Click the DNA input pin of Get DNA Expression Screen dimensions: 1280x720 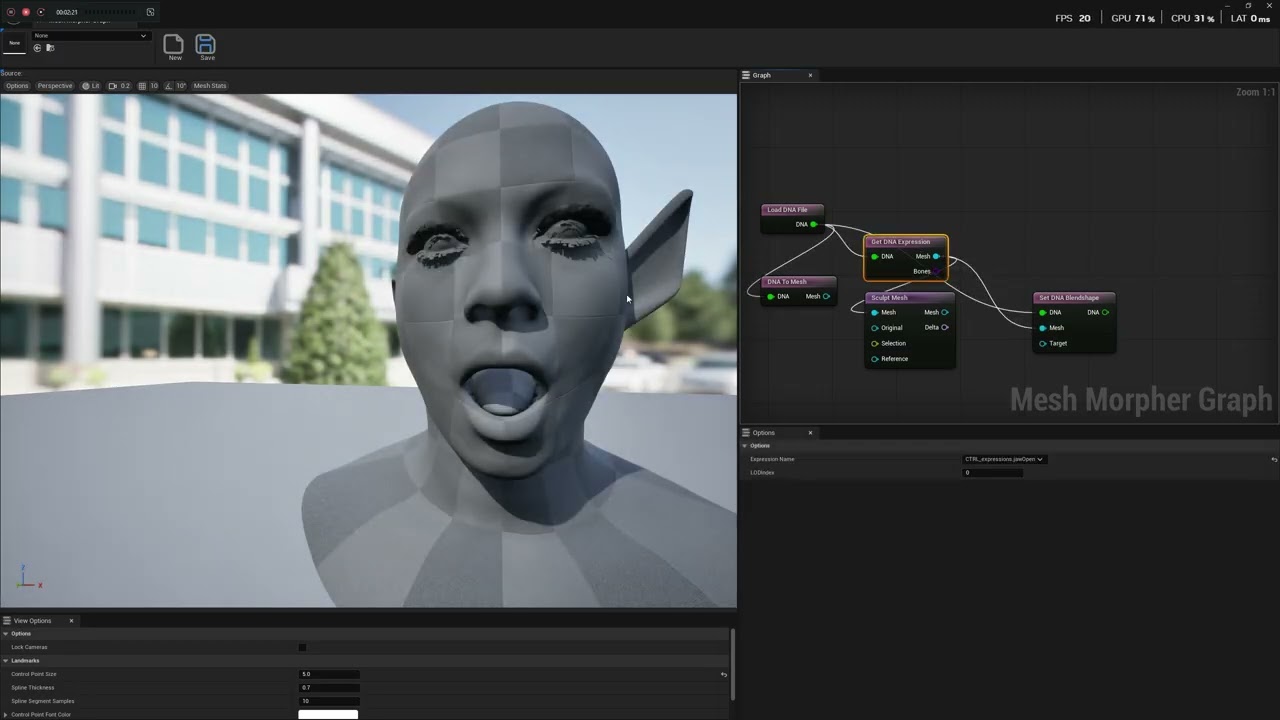click(x=875, y=257)
